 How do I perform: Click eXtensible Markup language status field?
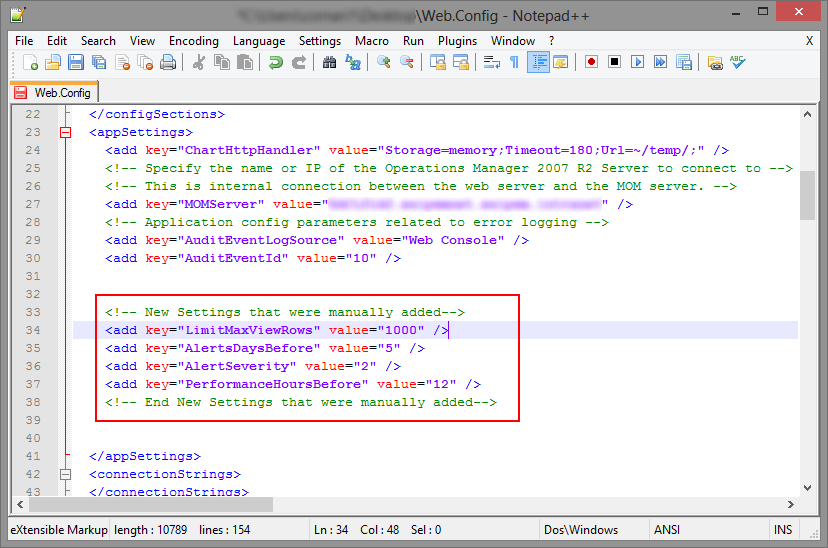(59, 530)
